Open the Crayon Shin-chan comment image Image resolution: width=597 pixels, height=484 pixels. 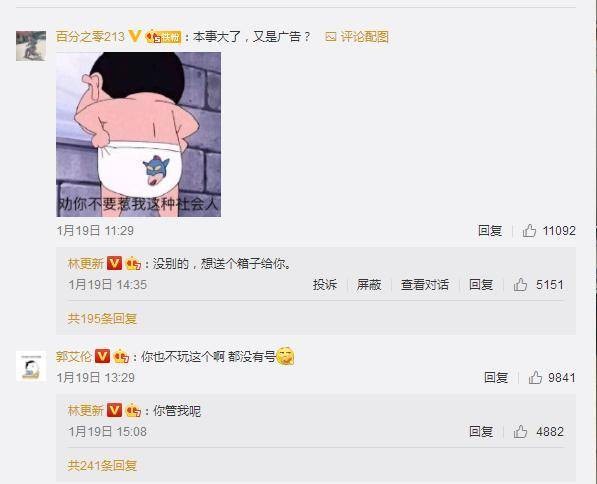coord(139,134)
